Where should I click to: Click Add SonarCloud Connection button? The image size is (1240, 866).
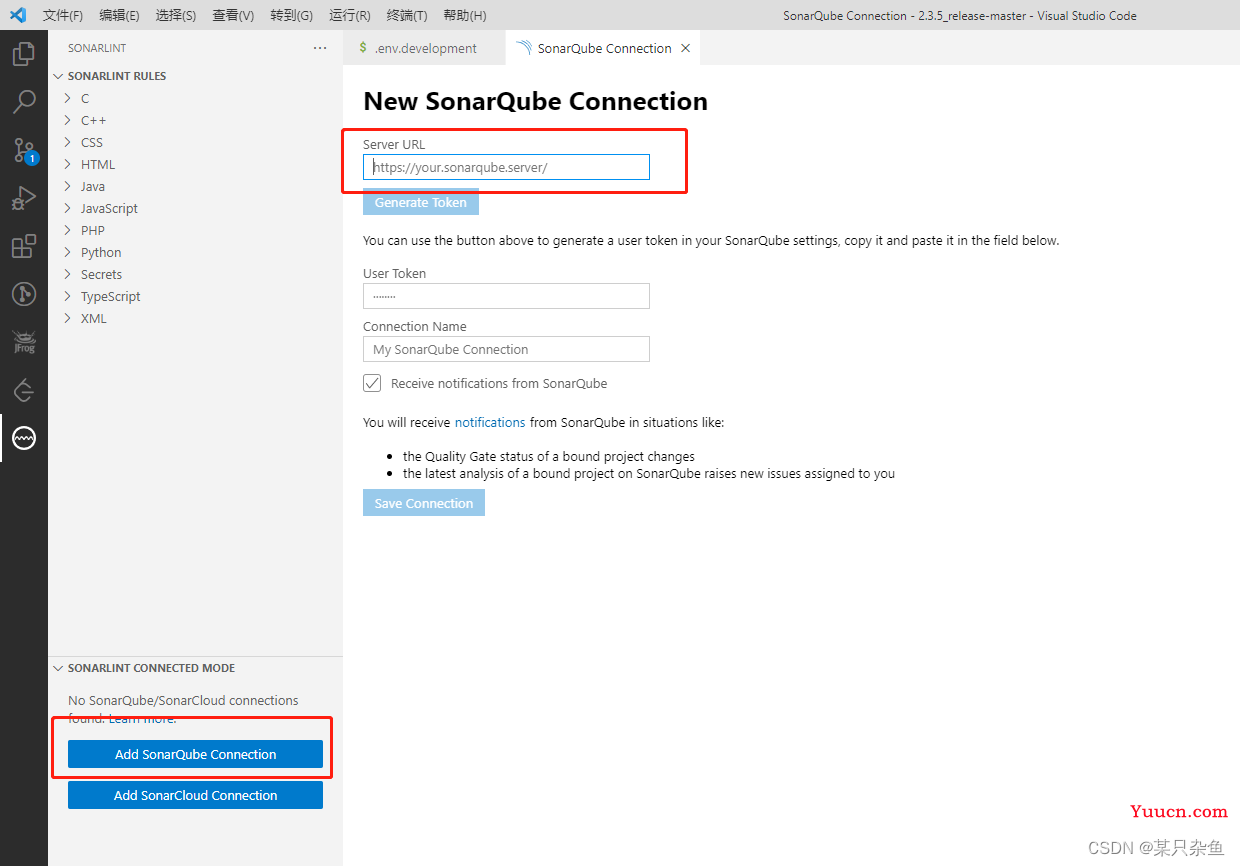click(x=195, y=795)
